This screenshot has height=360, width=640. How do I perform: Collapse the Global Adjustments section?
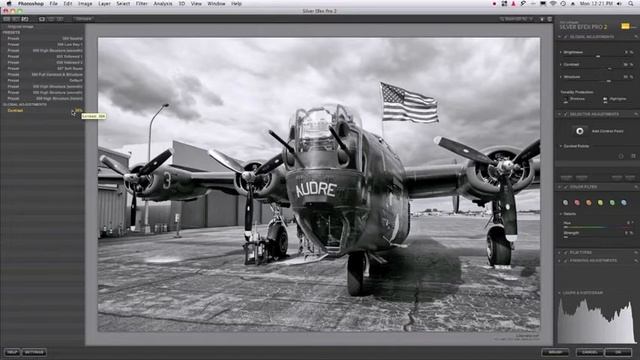(x=560, y=37)
